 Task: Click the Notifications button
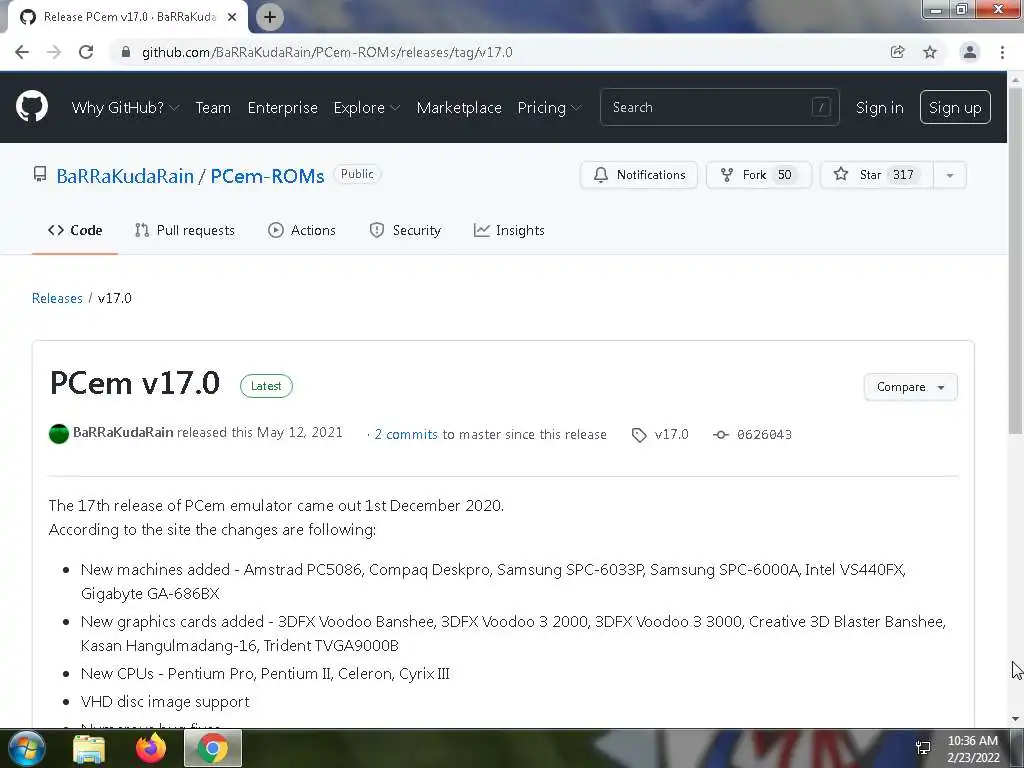[639, 175]
